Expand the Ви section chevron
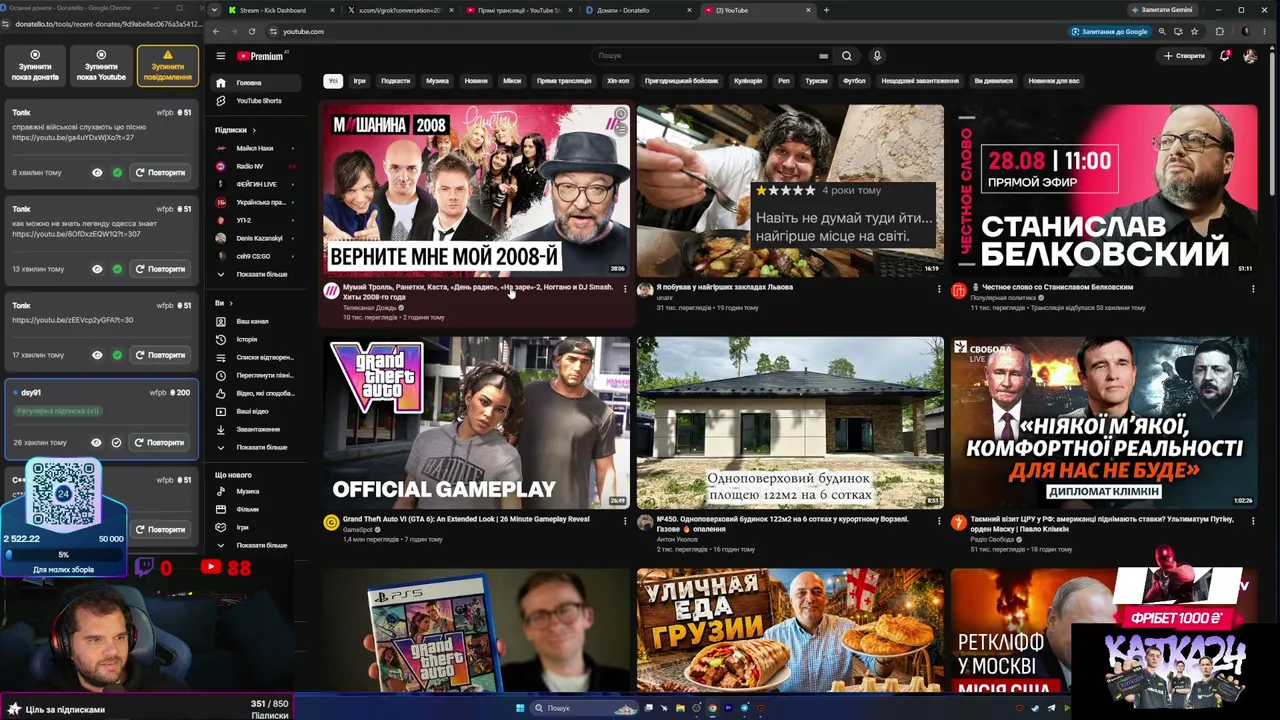This screenshot has height=720, width=1280. [x=231, y=303]
